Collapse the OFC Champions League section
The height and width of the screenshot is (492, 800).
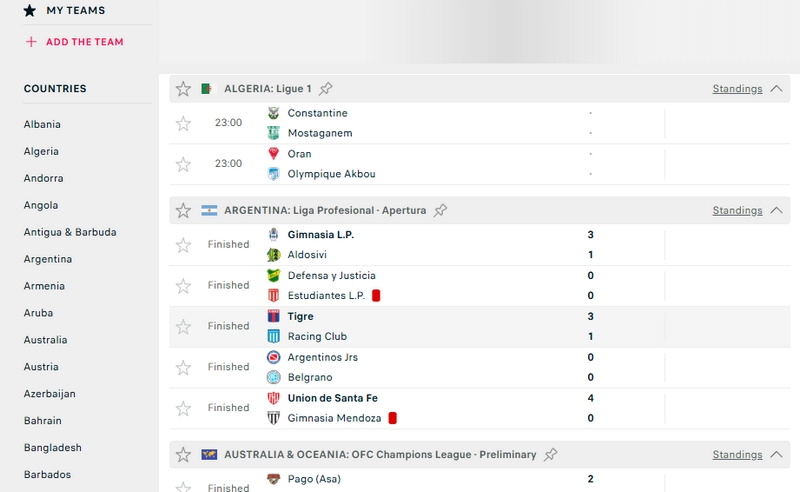point(776,455)
